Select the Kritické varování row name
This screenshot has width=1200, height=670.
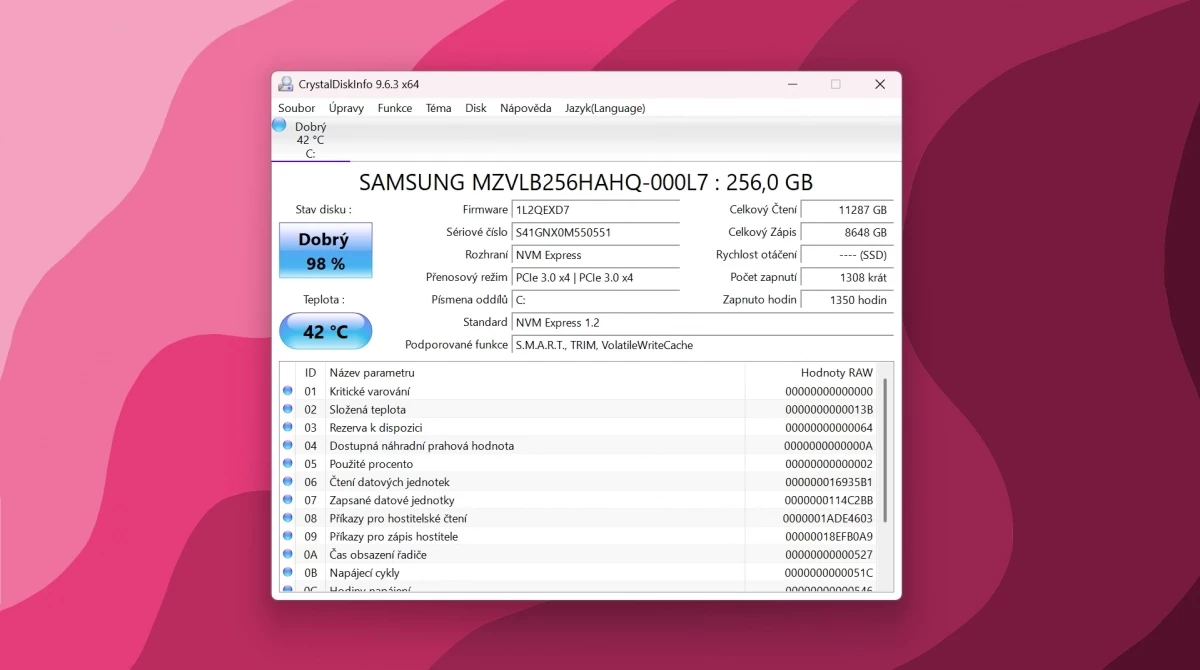coord(369,391)
